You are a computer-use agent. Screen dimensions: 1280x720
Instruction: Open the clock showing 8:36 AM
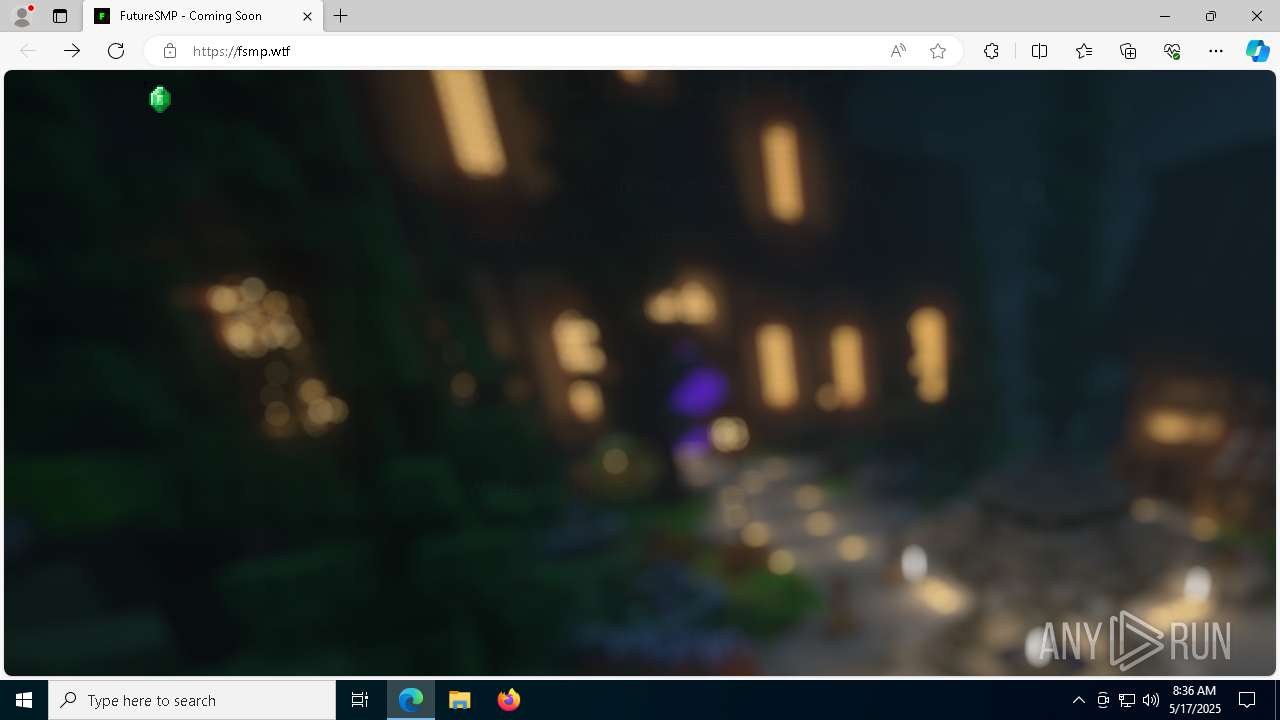[x=1195, y=700]
